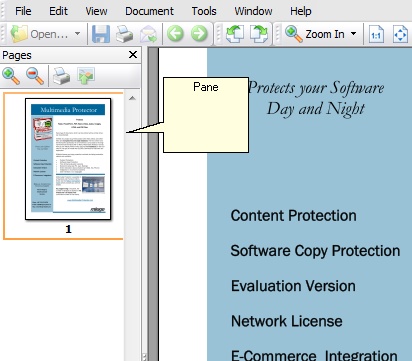The image size is (412, 361).
Task: Rotate page counterclockwise icon
Action: point(235,34)
